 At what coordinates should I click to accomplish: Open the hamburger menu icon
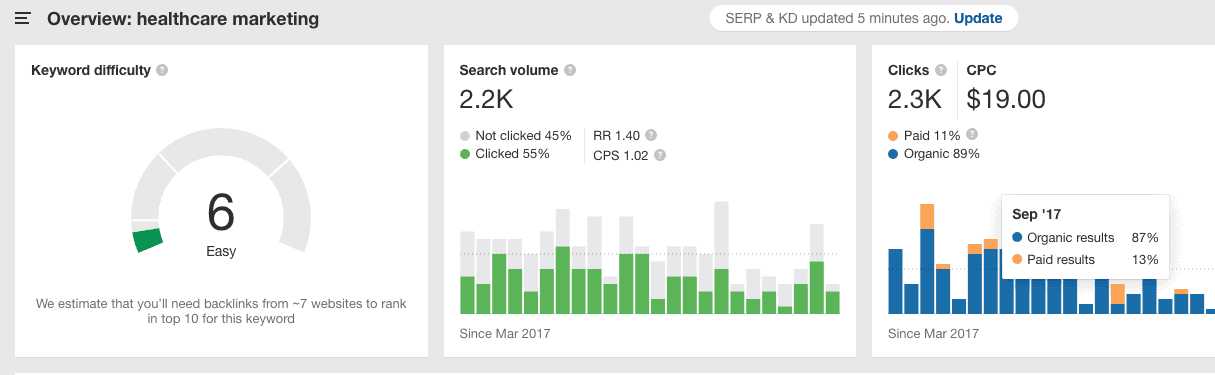pos(23,19)
